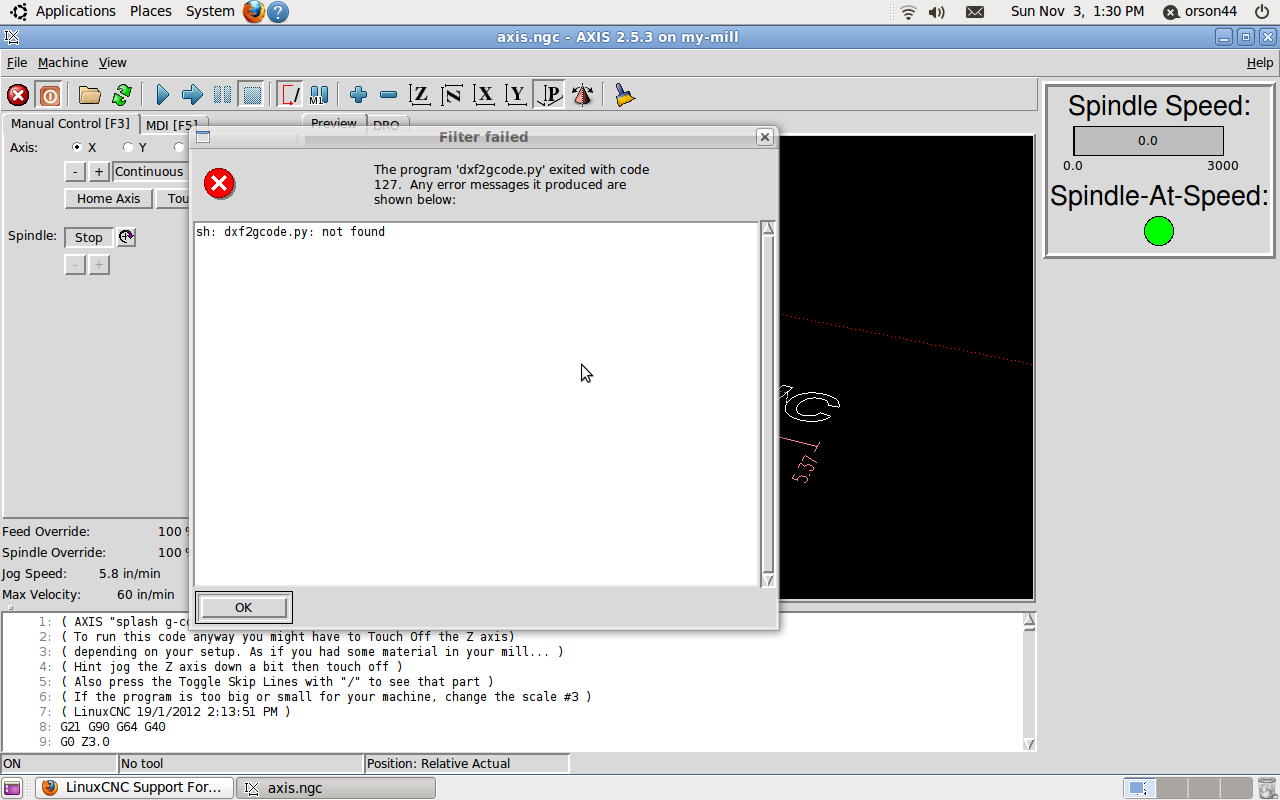Select G-code line 'G21 G90 G64 G40'
This screenshot has width=1280, height=800.
point(113,727)
